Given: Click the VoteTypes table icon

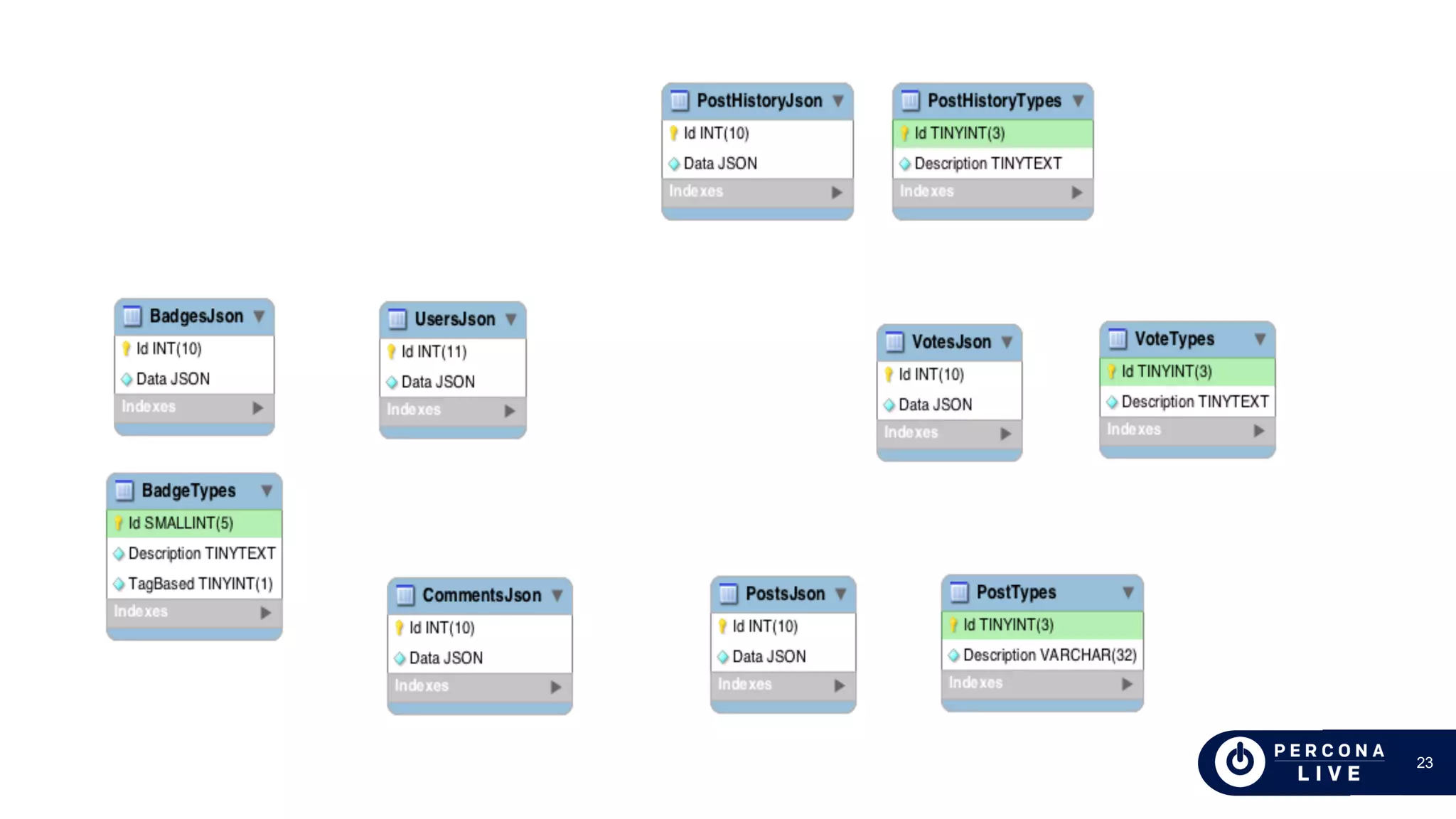Looking at the screenshot, I should [x=1118, y=339].
